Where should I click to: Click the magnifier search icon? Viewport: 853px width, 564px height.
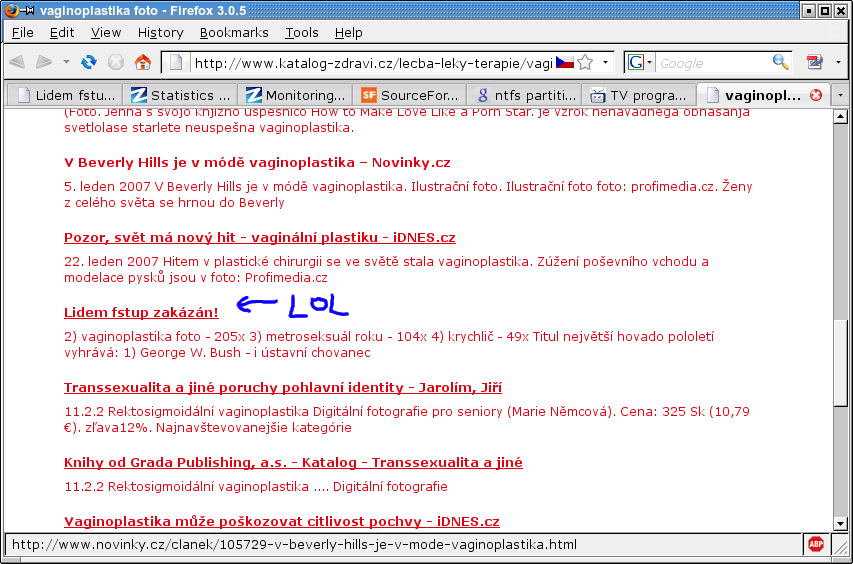click(781, 62)
